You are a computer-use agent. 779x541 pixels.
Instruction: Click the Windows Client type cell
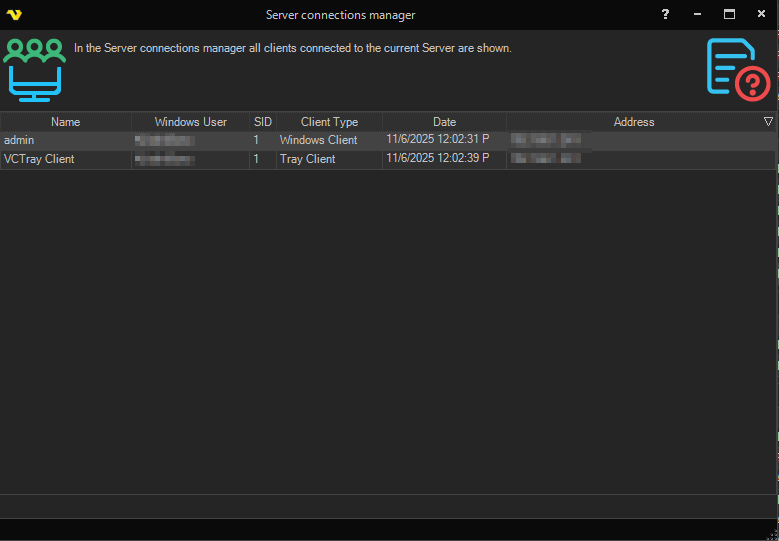pos(318,140)
